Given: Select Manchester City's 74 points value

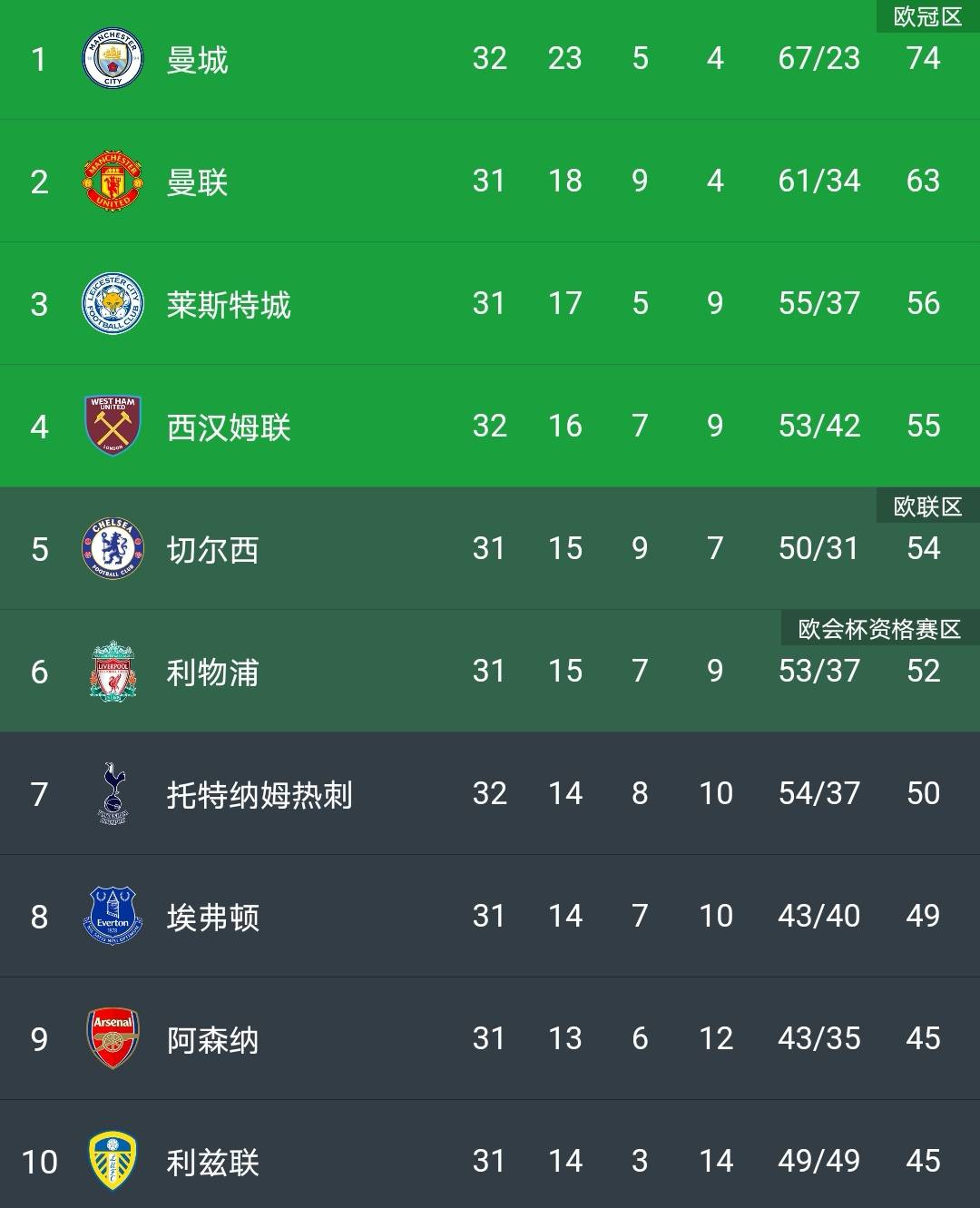Looking at the screenshot, I should pos(923,58).
